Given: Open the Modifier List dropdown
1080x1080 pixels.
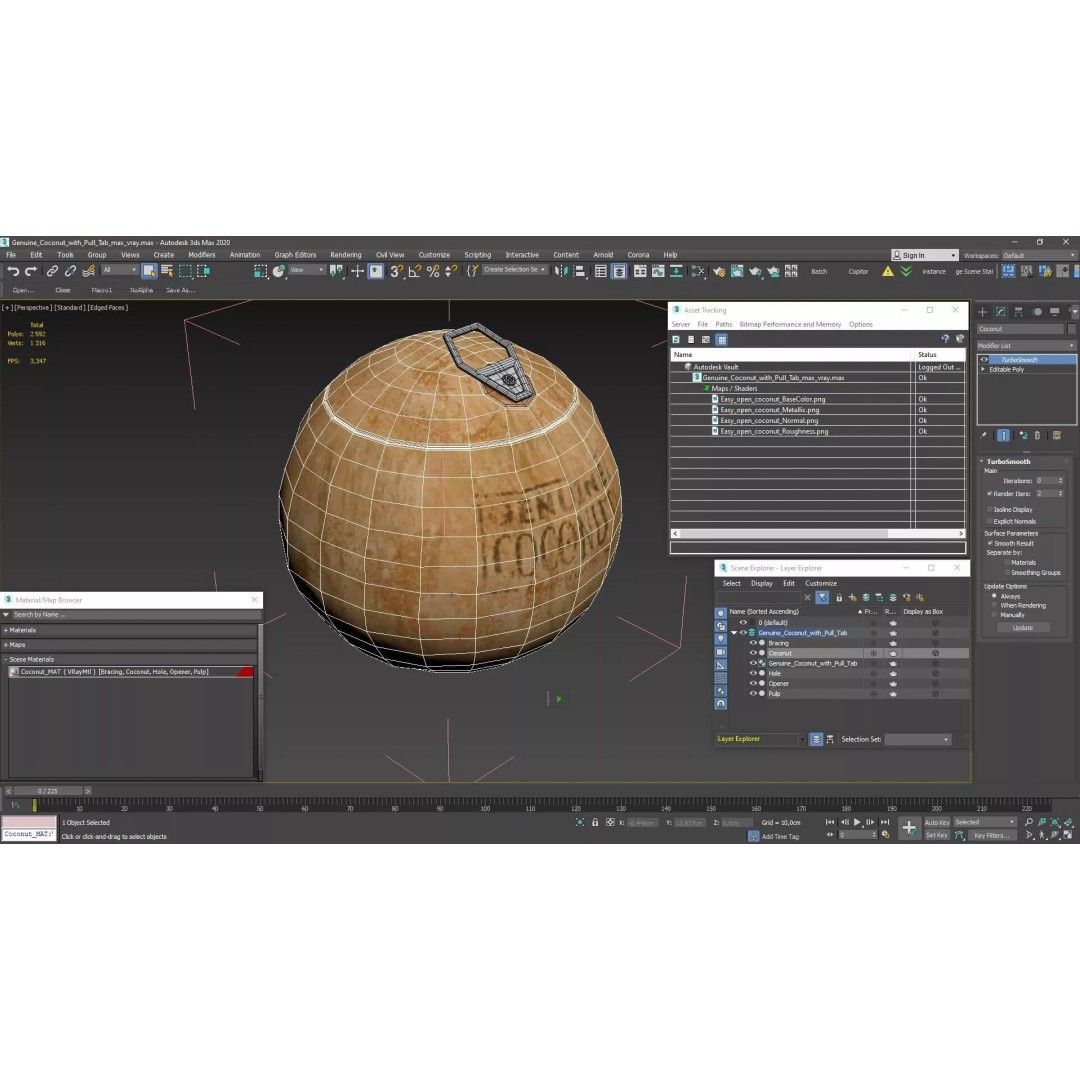Looking at the screenshot, I should tap(1026, 345).
